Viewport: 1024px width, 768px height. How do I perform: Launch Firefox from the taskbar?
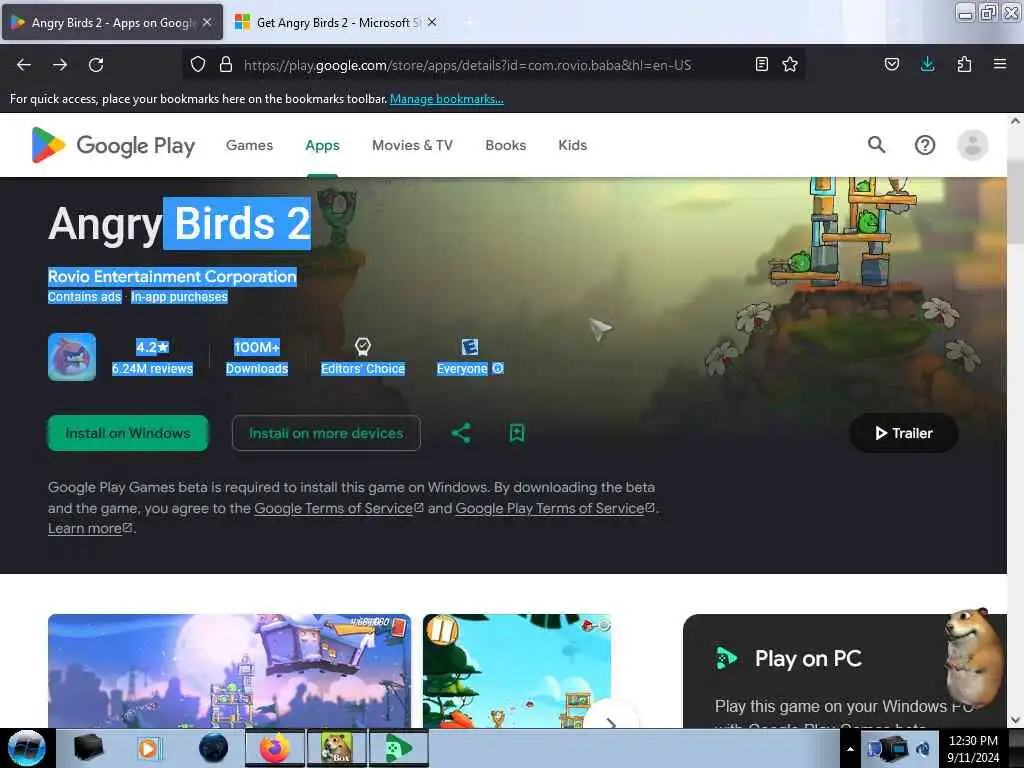(275, 748)
